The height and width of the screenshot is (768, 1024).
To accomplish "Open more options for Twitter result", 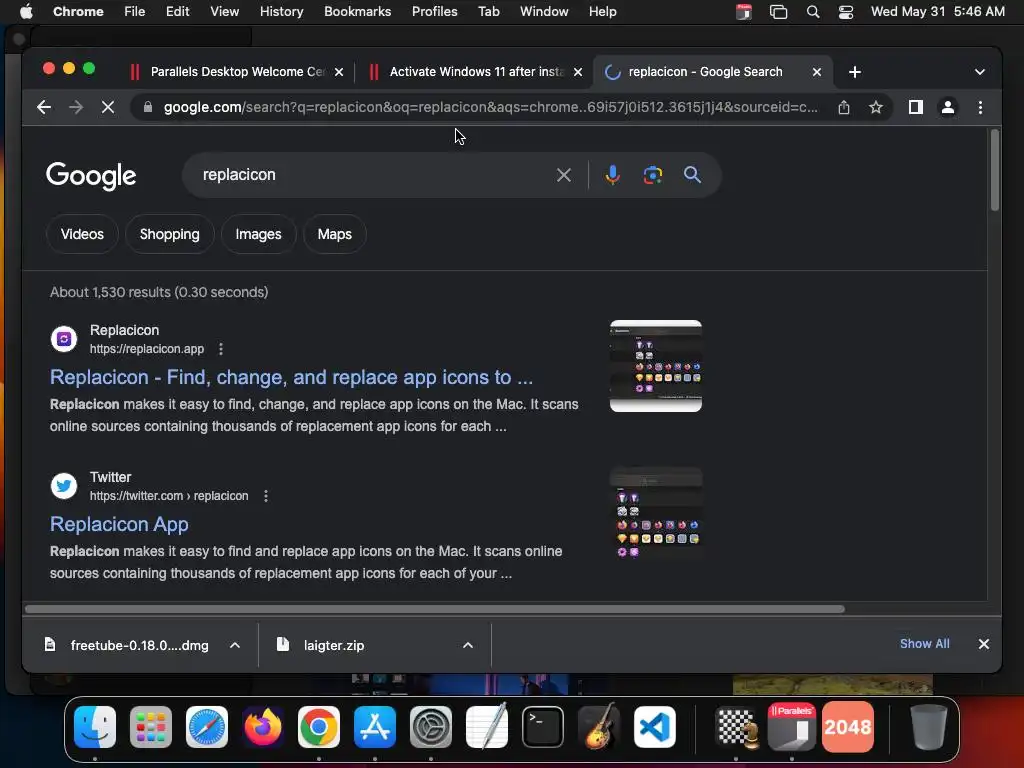I will pos(266,496).
